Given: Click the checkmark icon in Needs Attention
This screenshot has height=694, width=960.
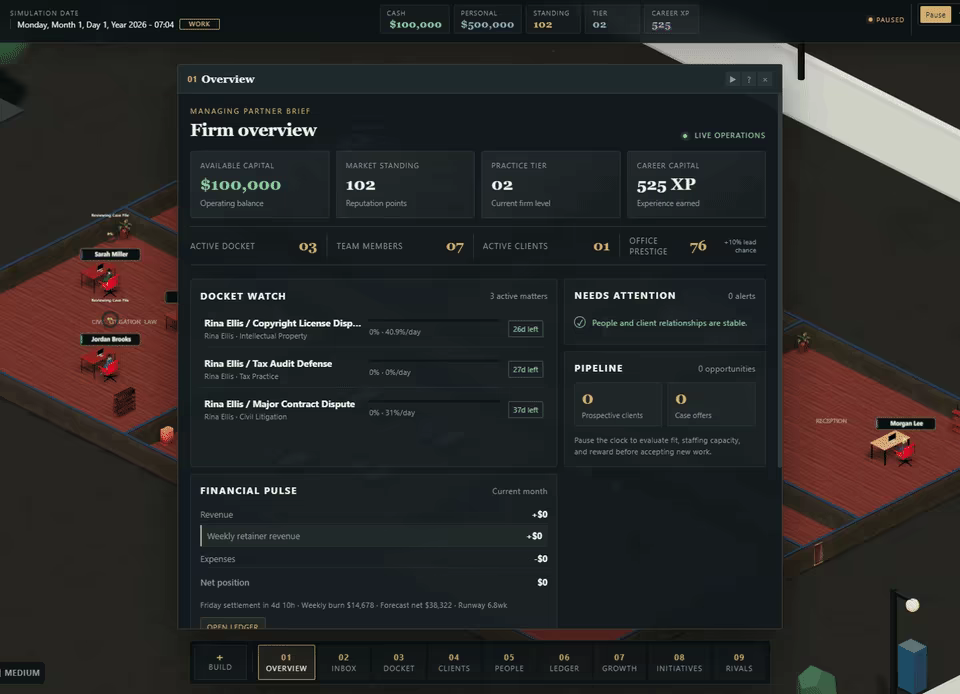Looking at the screenshot, I should pos(580,323).
